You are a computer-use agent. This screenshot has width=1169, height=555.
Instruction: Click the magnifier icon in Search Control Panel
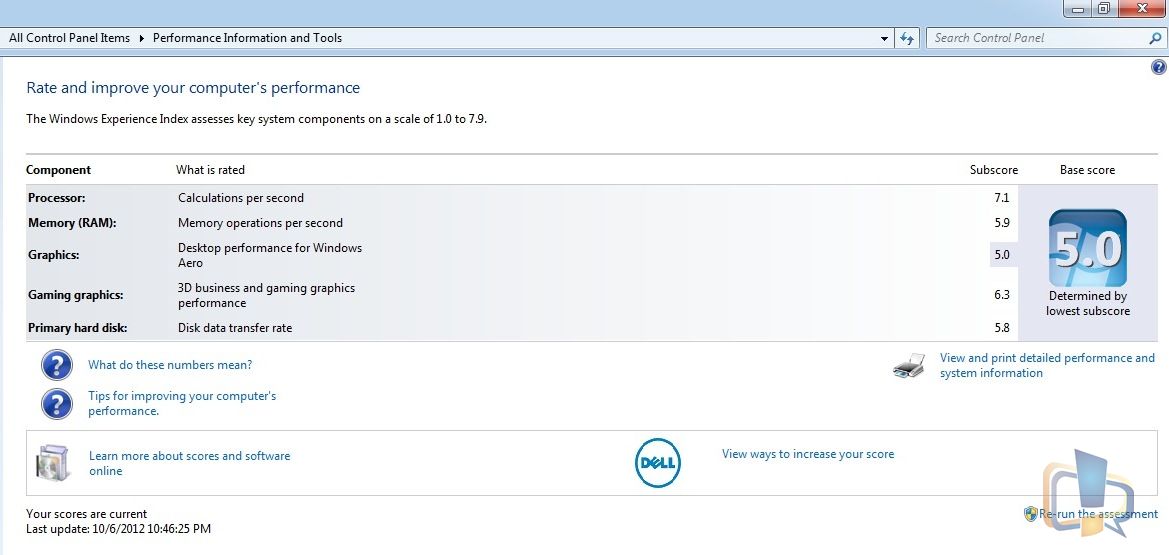(1156, 38)
